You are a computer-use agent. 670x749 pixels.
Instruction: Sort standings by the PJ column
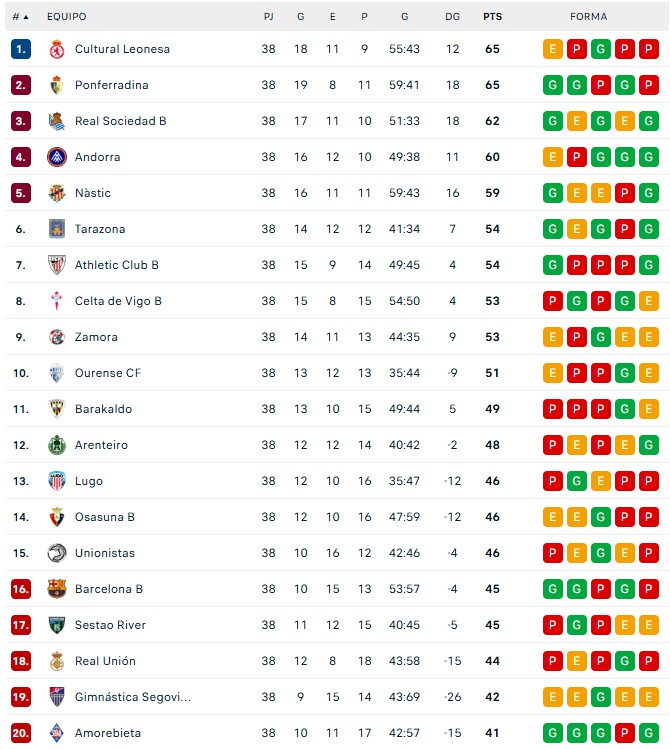268,17
